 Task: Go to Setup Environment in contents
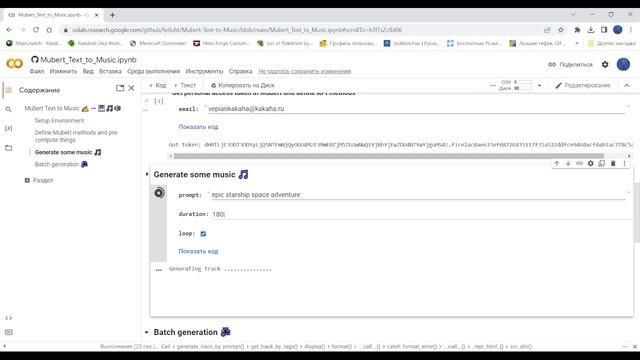pos(59,121)
